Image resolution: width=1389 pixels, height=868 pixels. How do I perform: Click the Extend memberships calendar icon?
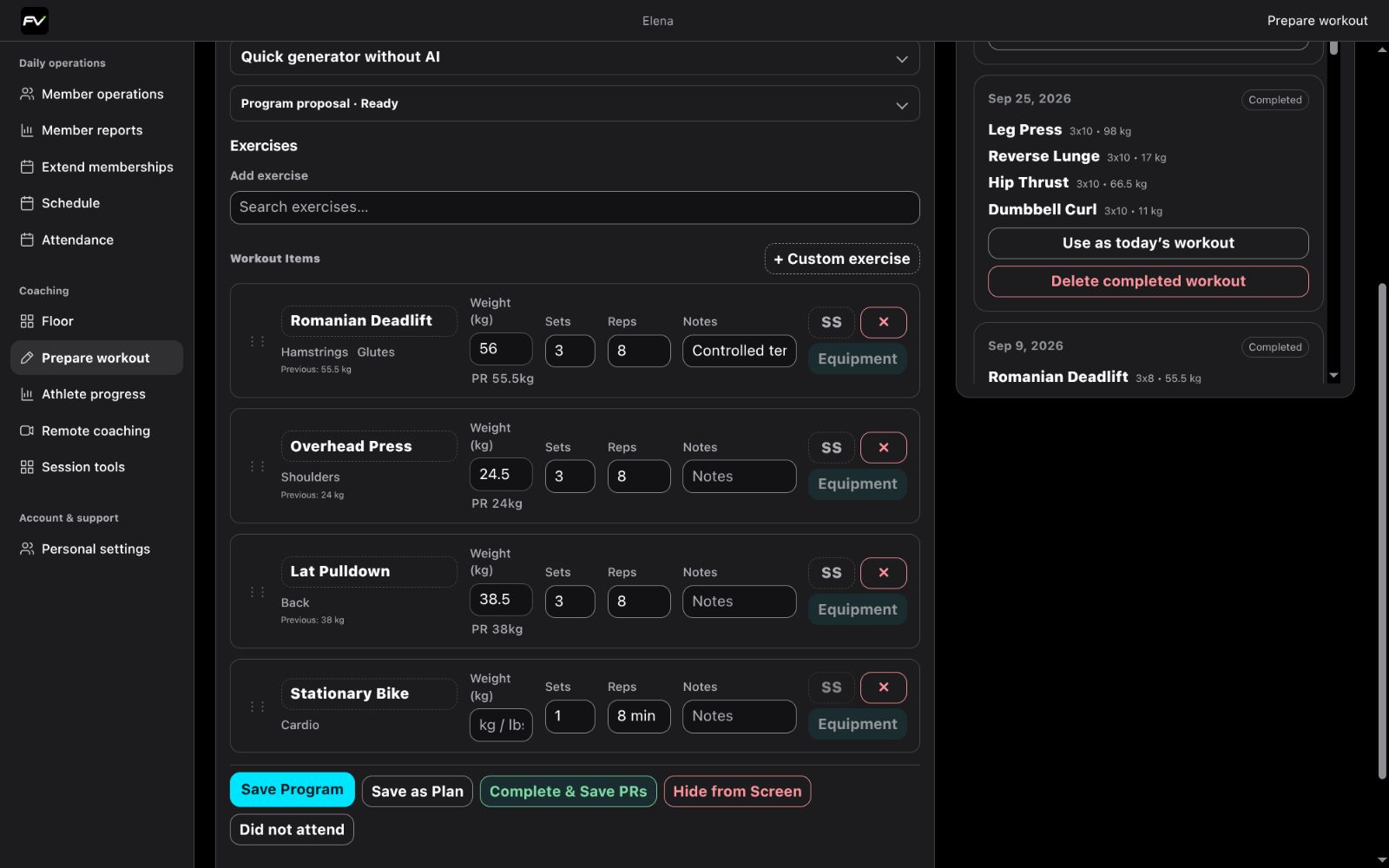click(27, 167)
